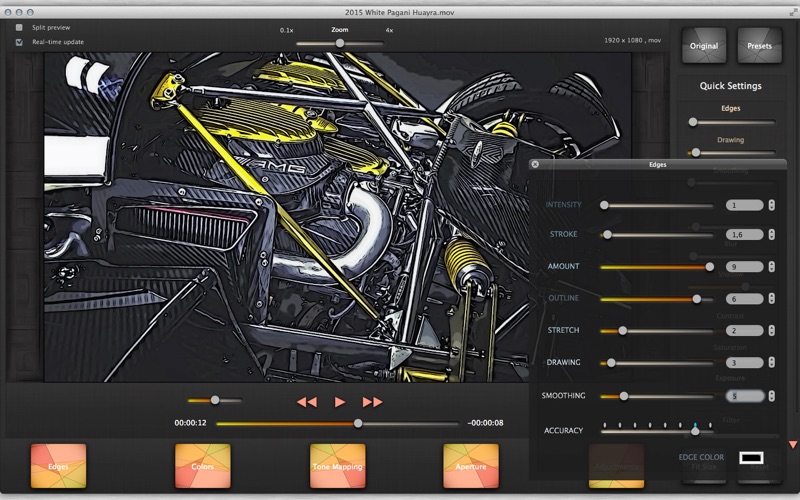Click the remaining time -00:00:08

[486, 423]
